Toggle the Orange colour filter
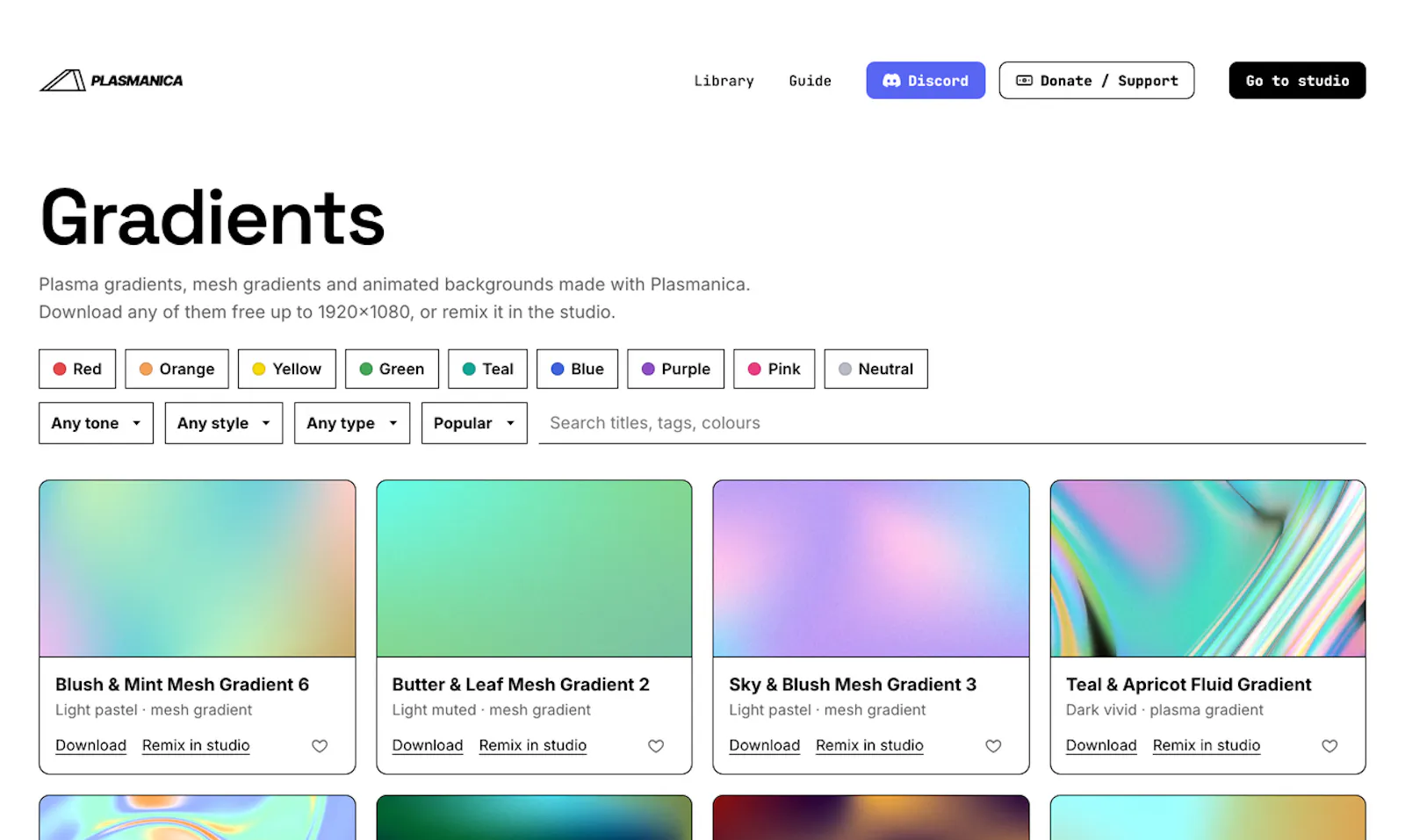Screen dimensions: 1405x840 pos(177,369)
